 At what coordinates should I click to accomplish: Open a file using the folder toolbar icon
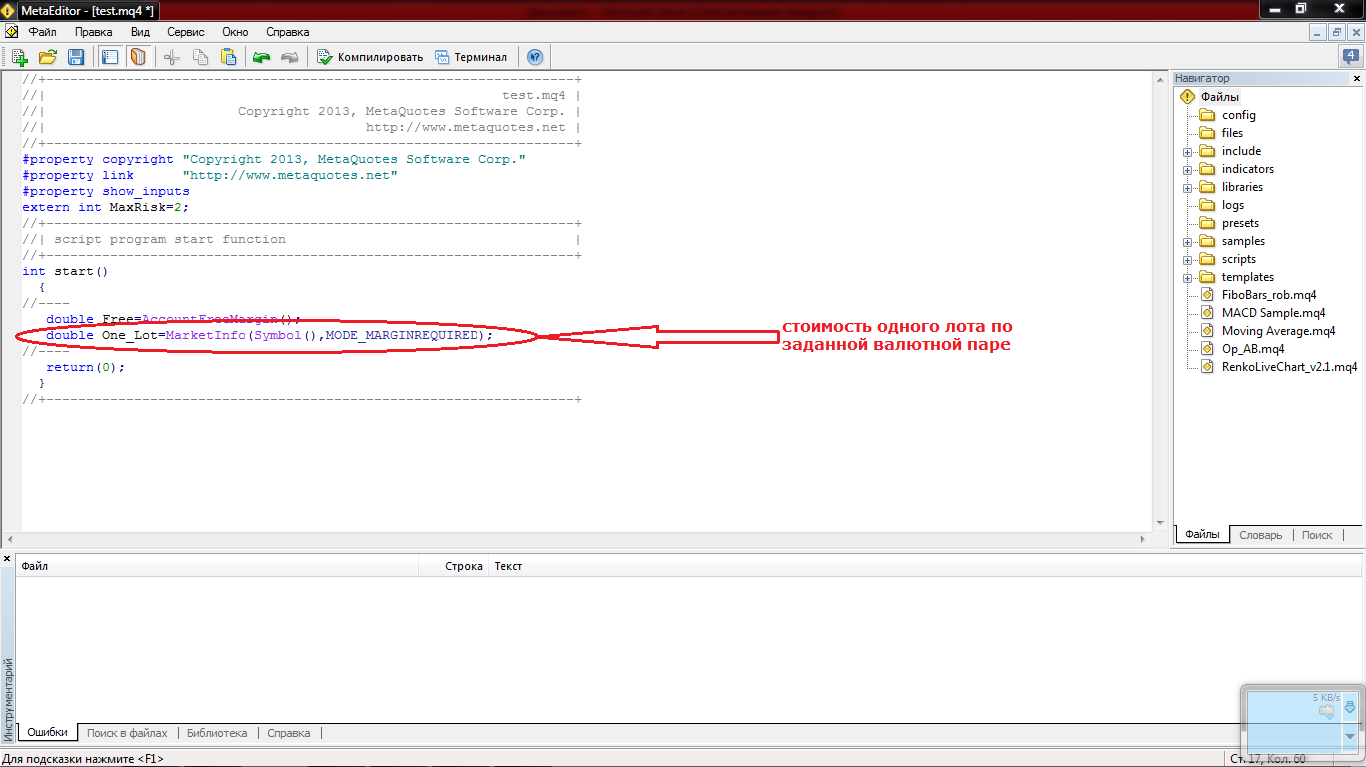coord(47,57)
